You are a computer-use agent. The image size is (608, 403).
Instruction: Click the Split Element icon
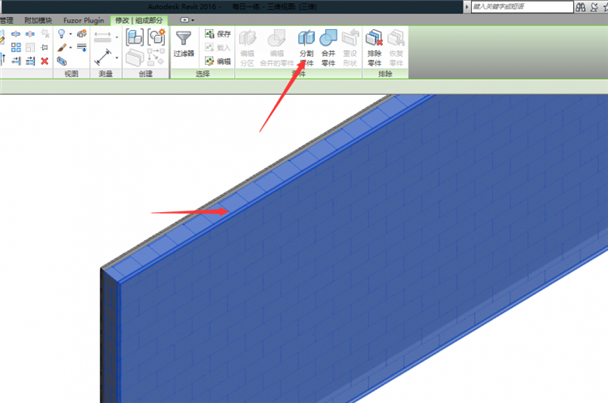click(16, 34)
